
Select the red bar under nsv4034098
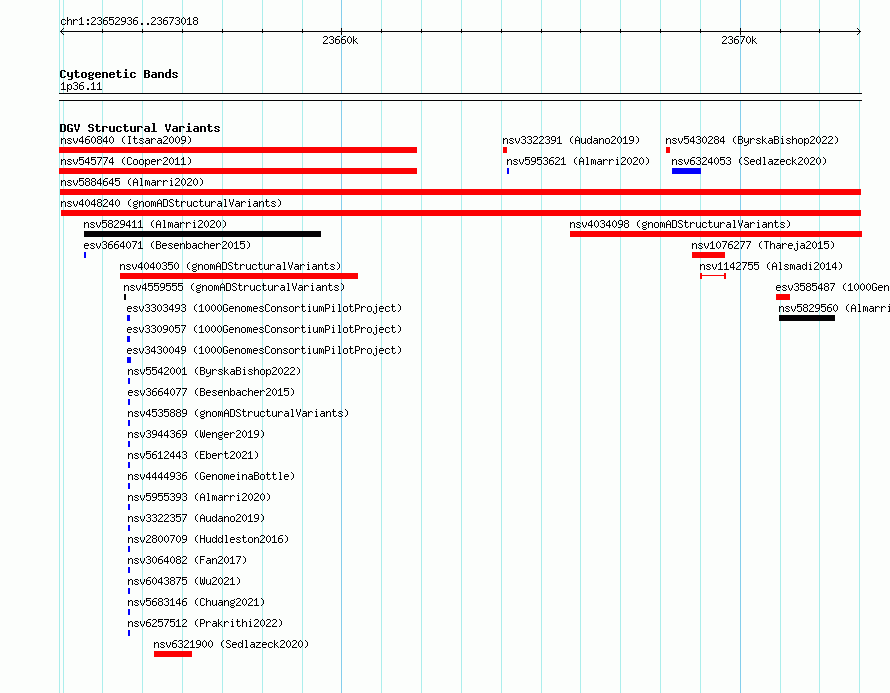716,234
